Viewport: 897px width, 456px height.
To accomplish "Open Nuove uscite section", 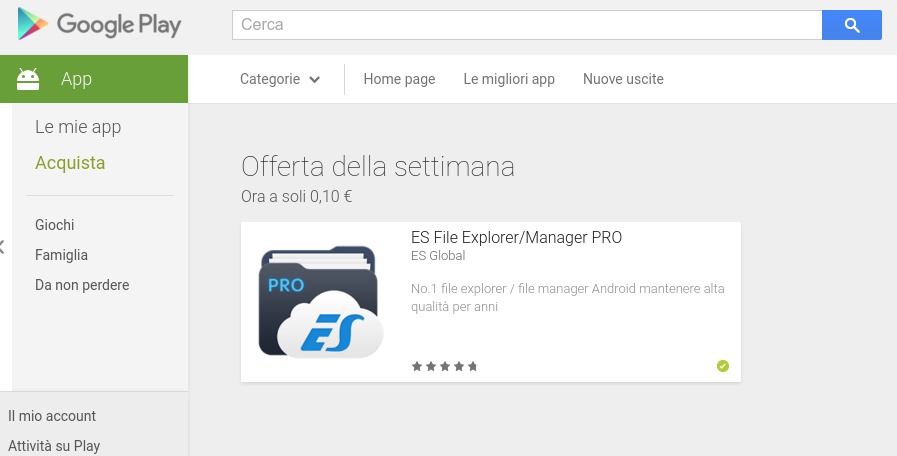I will click(x=623, y=79).
